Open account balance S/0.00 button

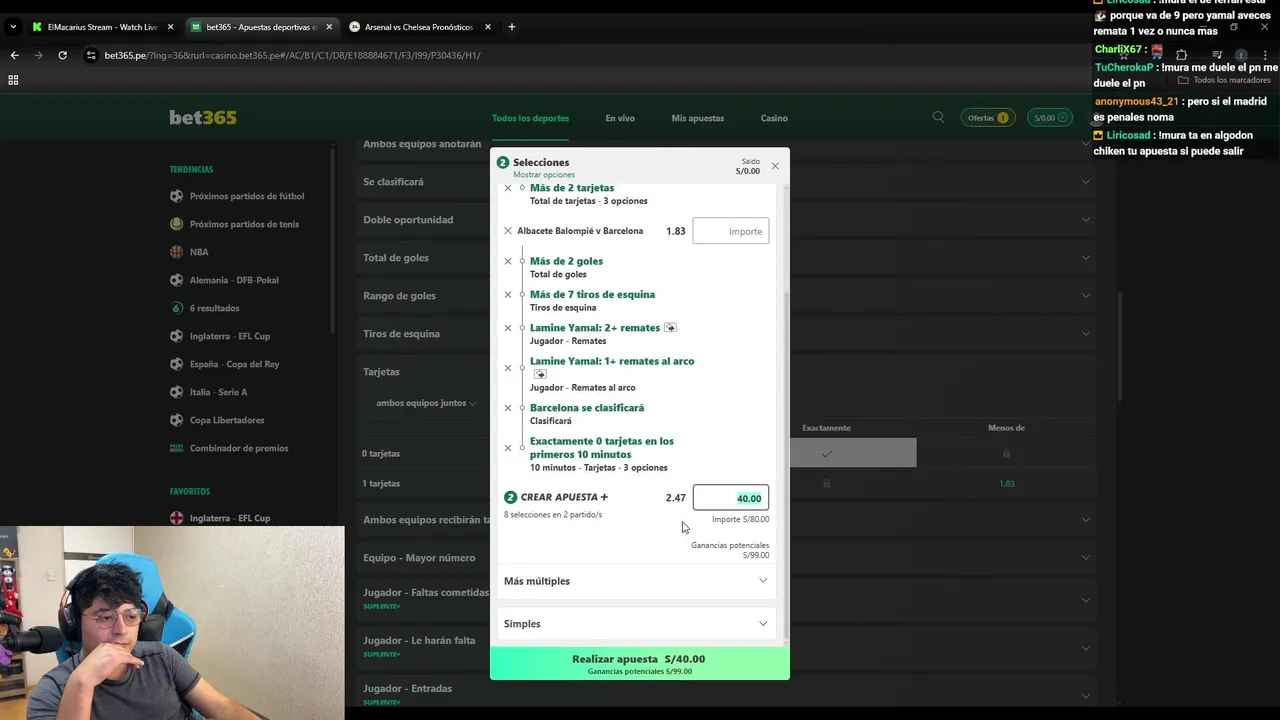click(1050, 118)
